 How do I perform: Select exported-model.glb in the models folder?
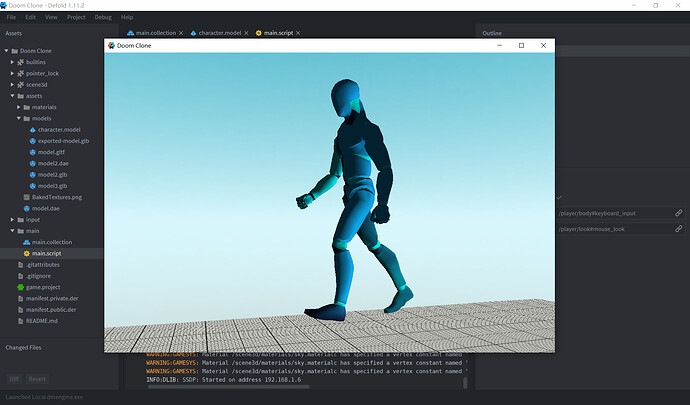(x=64, y=141)
